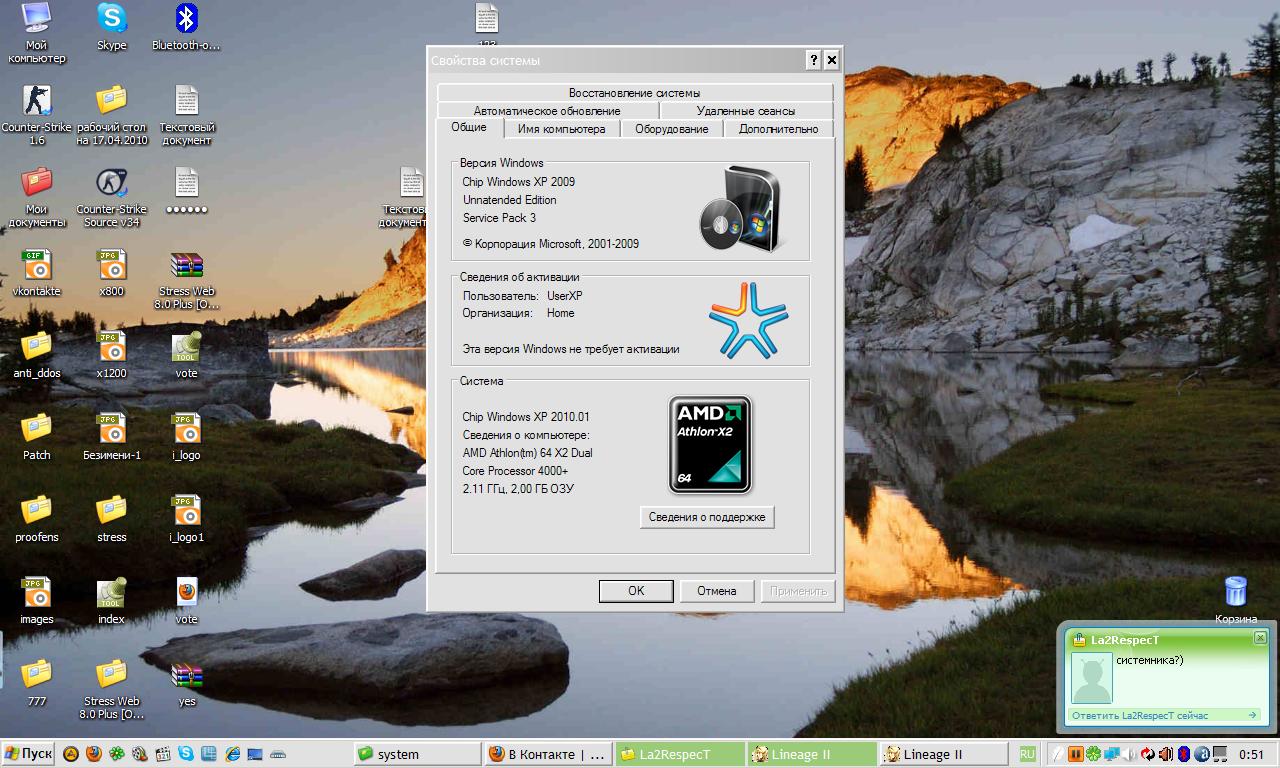Select the 777 folder
This screenshot has width=1280, height=768.
coord(37,683)
